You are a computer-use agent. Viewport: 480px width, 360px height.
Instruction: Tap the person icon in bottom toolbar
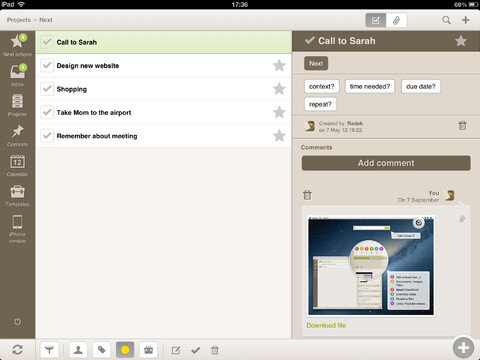pos(78,350)
